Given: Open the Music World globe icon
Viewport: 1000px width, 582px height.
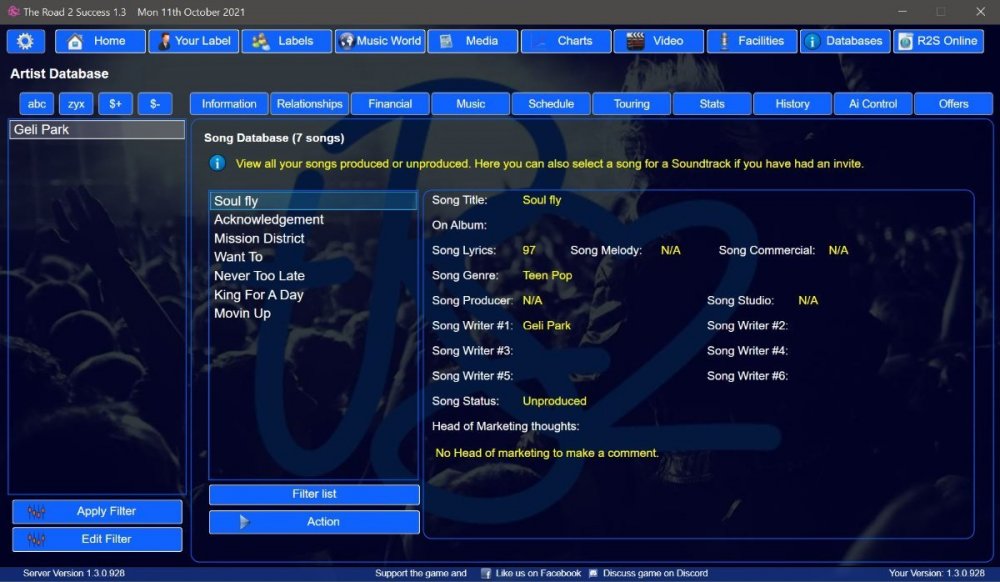Looking at the screenshot, I should 346,41.
